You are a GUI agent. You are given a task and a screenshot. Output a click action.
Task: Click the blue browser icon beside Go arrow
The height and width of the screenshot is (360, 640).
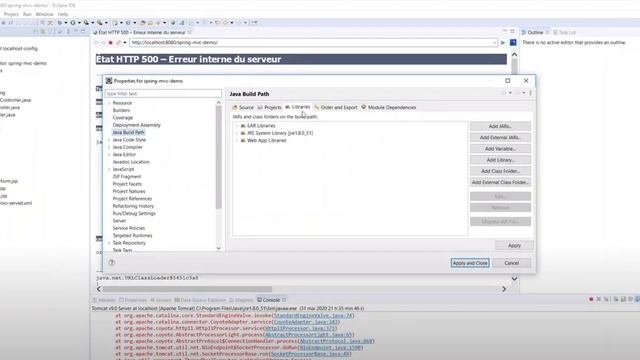click(513, 42)
